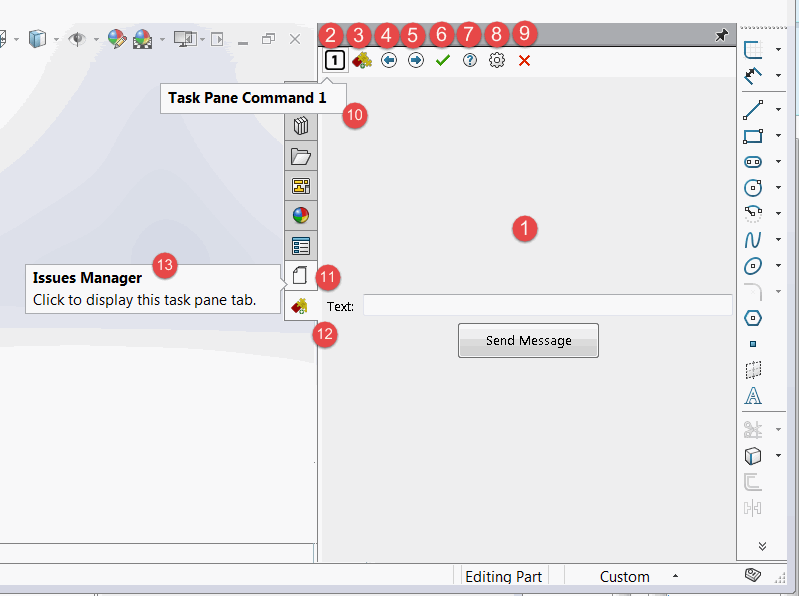Select the Circle sketch tool
The image size is (799, 596).
[x=753, y=187]
